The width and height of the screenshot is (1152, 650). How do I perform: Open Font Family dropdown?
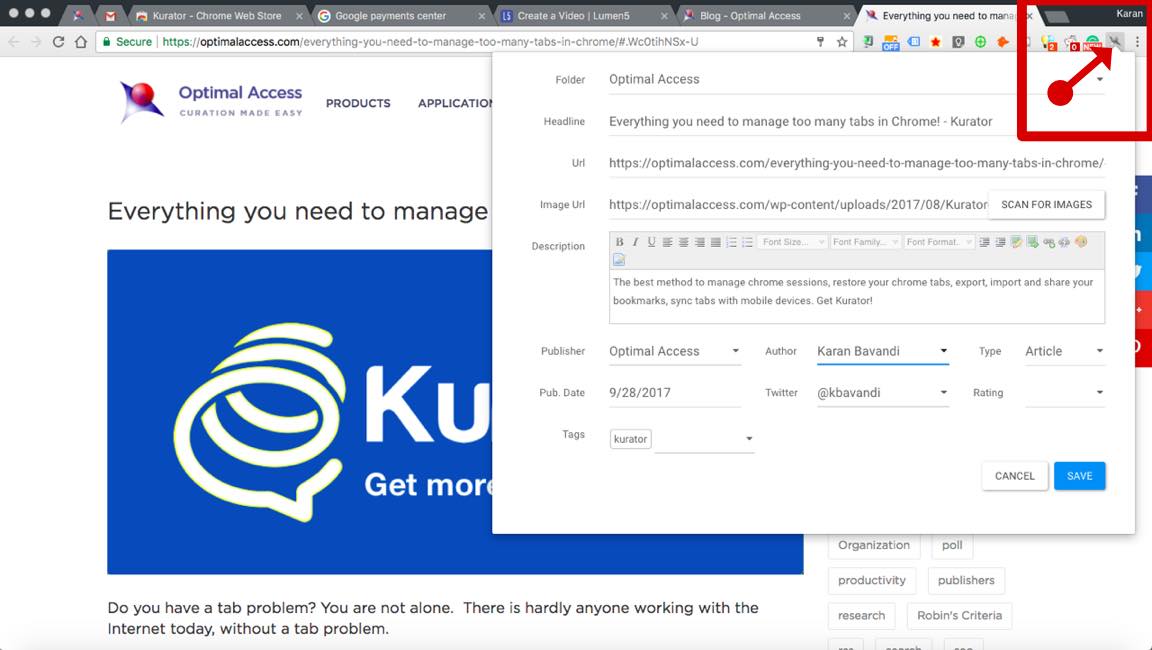tap(865, 242)
